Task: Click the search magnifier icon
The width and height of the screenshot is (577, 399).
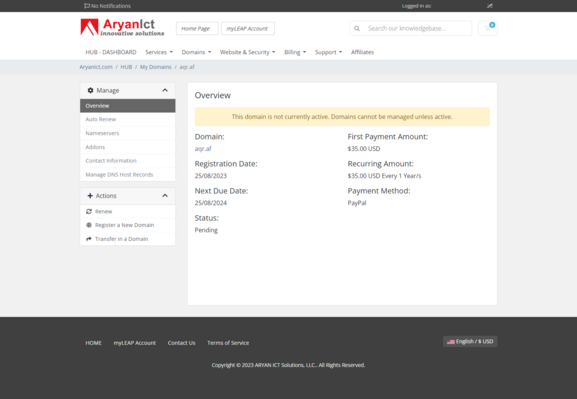Action: (357, 28)
